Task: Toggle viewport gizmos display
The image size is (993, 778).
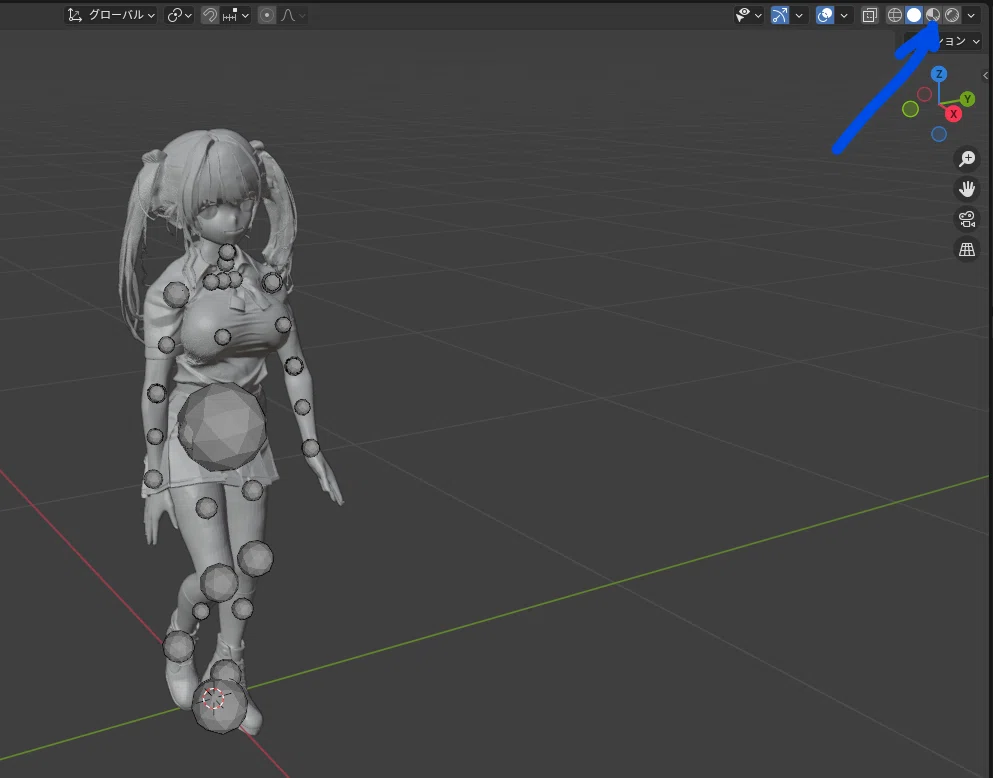Action: (780, 15)
